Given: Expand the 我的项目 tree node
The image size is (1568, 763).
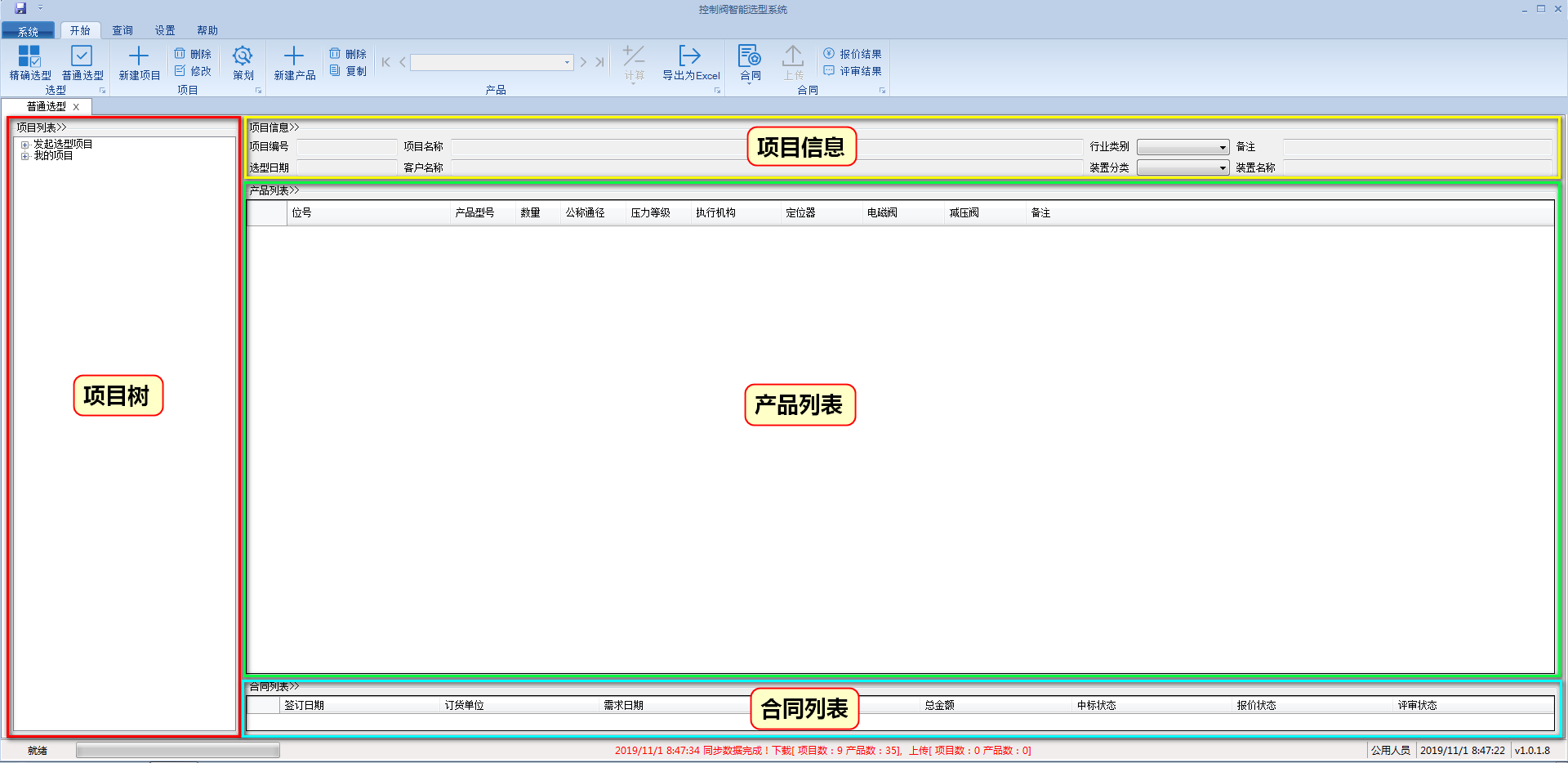Looking at the screenshot, I should click(x=25, y=156).
